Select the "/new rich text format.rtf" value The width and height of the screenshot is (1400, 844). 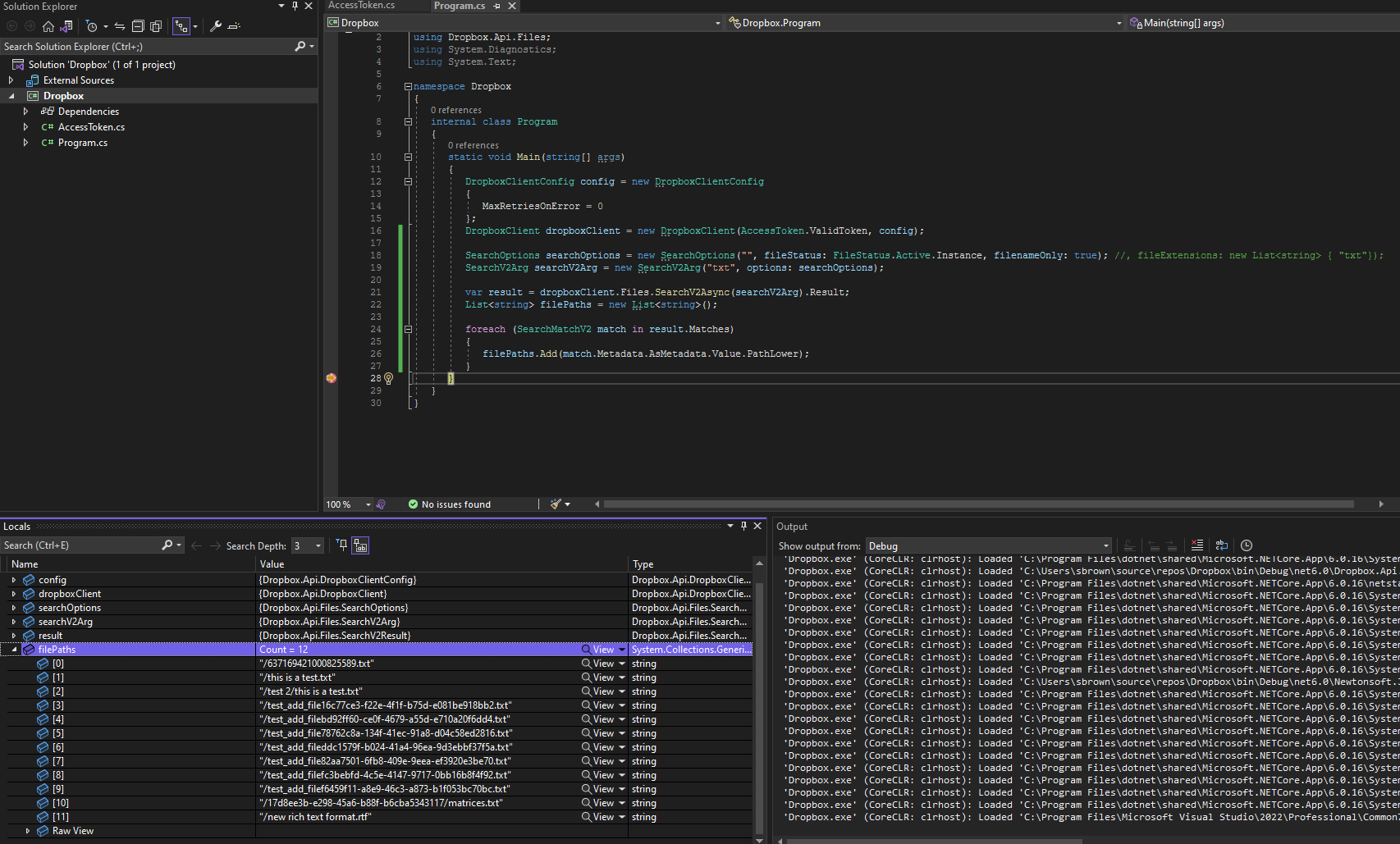[316, 817]
